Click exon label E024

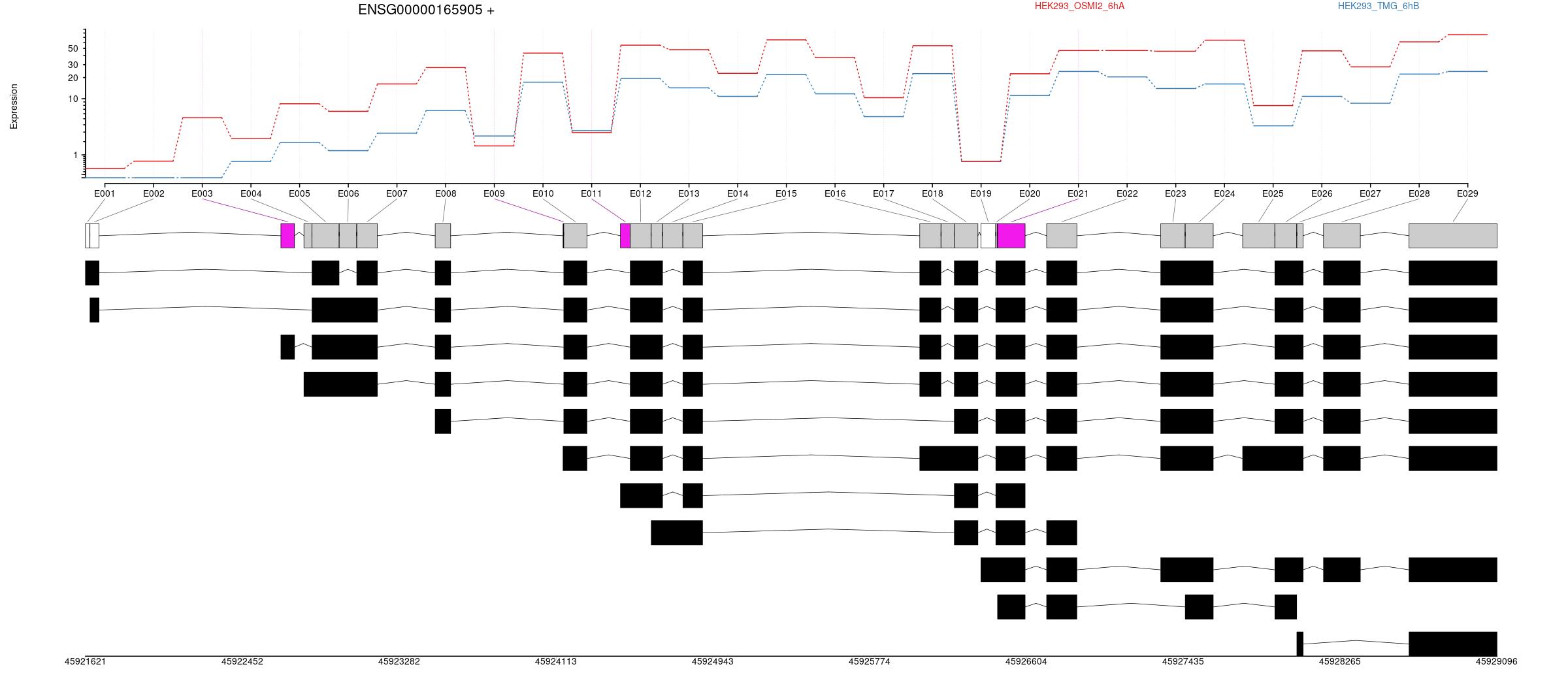[1224, 193]
